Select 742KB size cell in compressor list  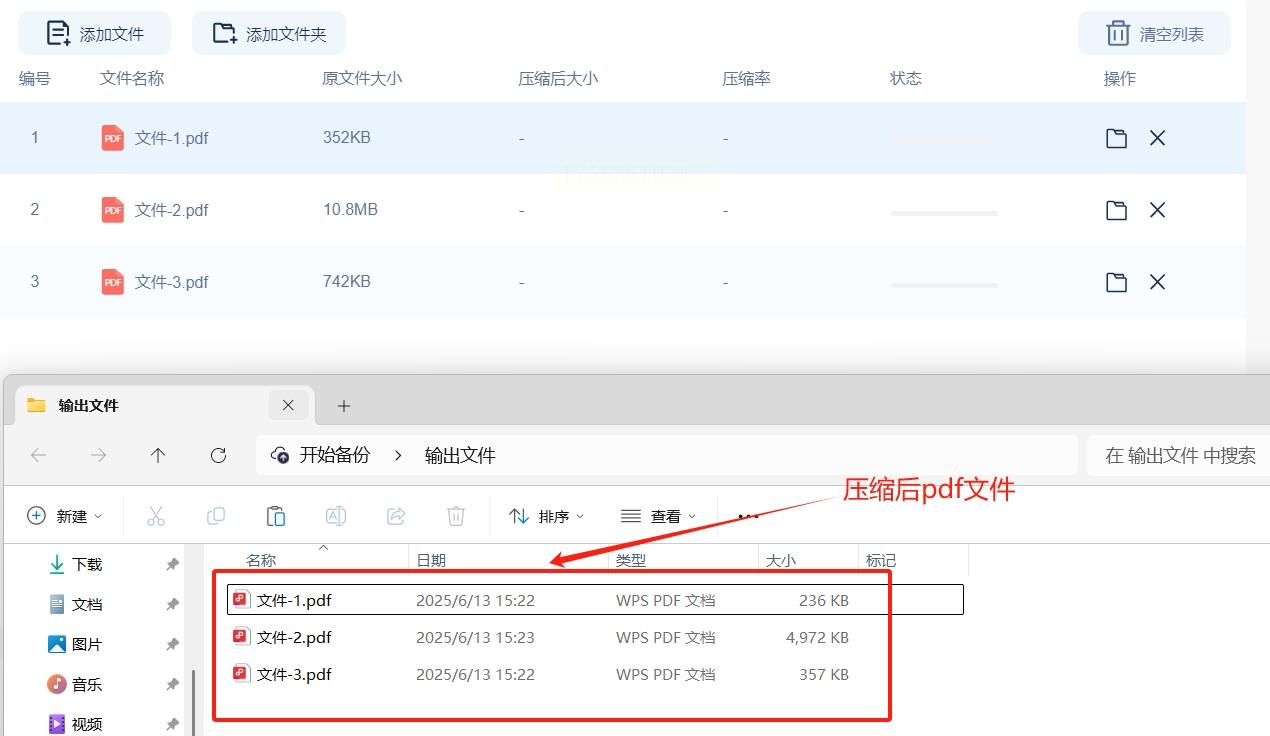coord(347,281)
